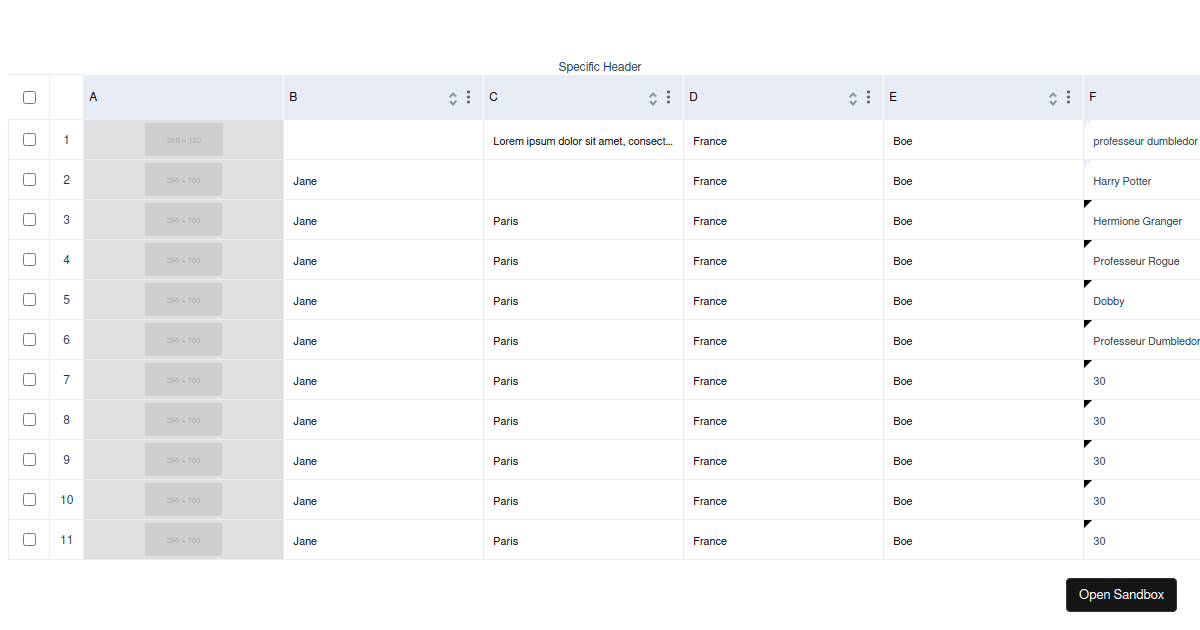1200x630 pixels.
Task: Click the Dobby link in column F
Action: (x=1108, y=301)
